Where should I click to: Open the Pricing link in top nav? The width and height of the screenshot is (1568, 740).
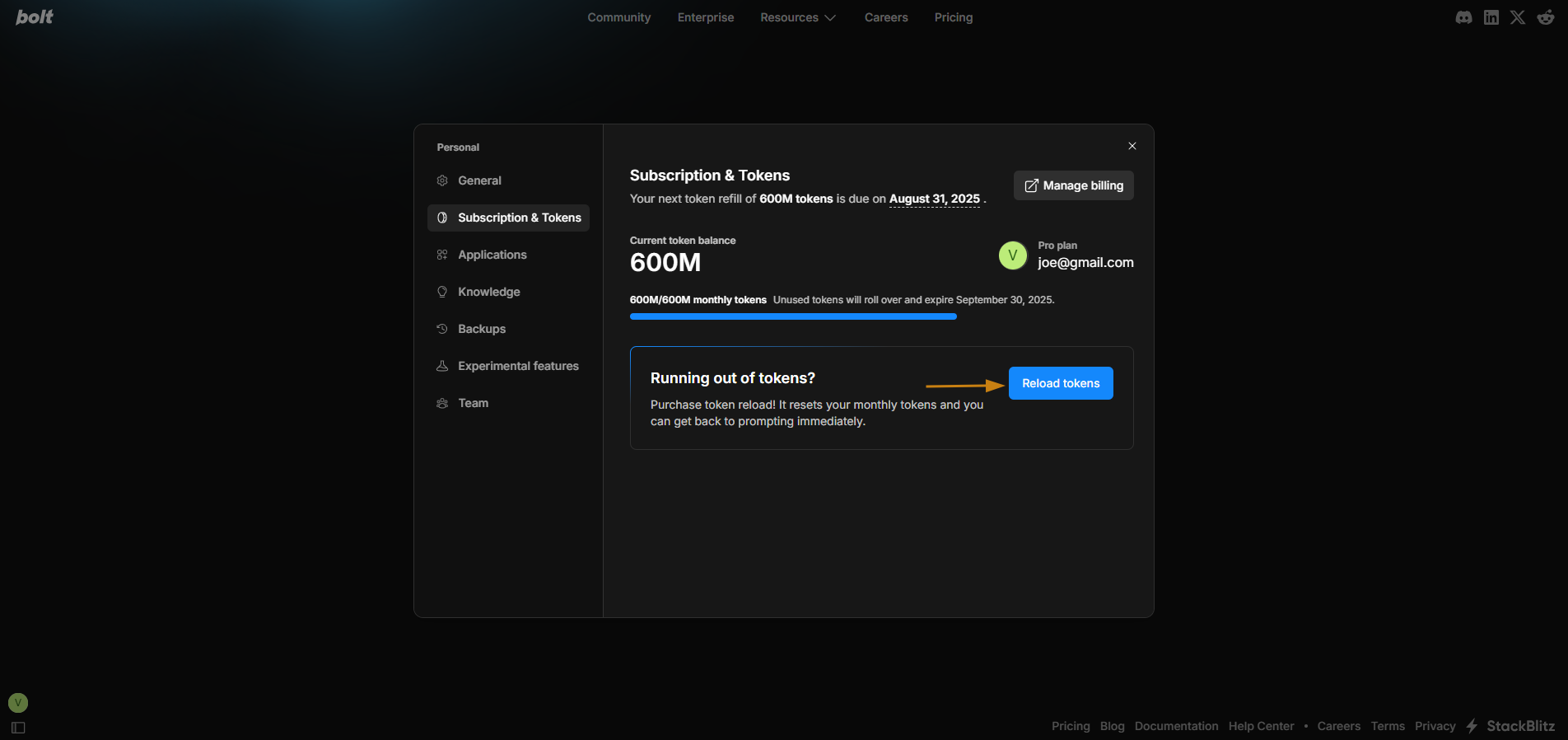[954, 17]
